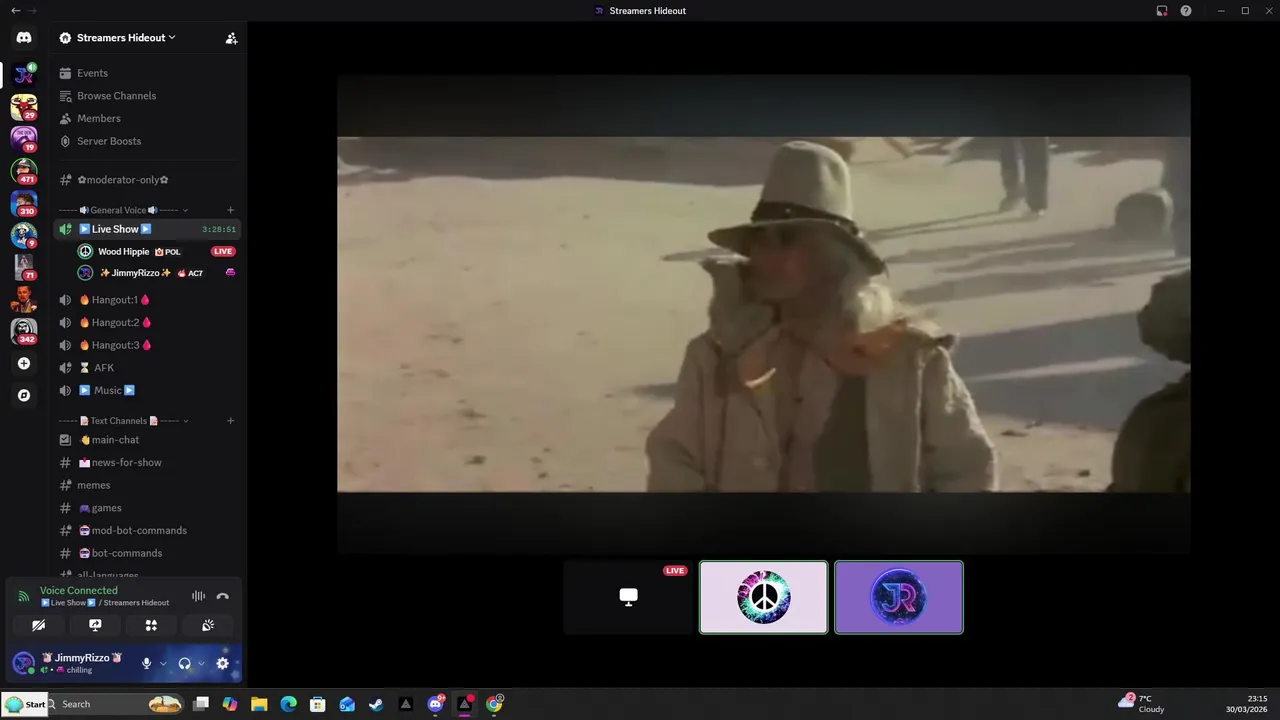Open Help question mark icon in title bar

1186,11
